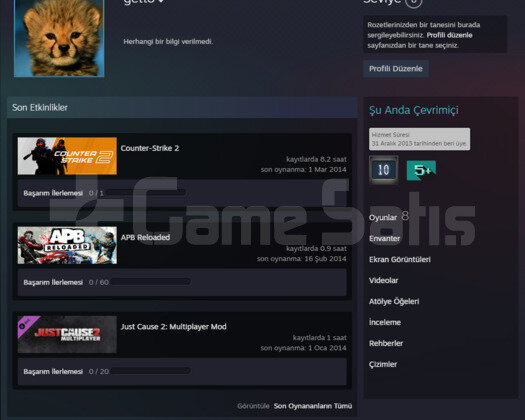Click the Counter-Strike 2 achievement progress bar
Screen dimensions: 525x420
(146, 193)
